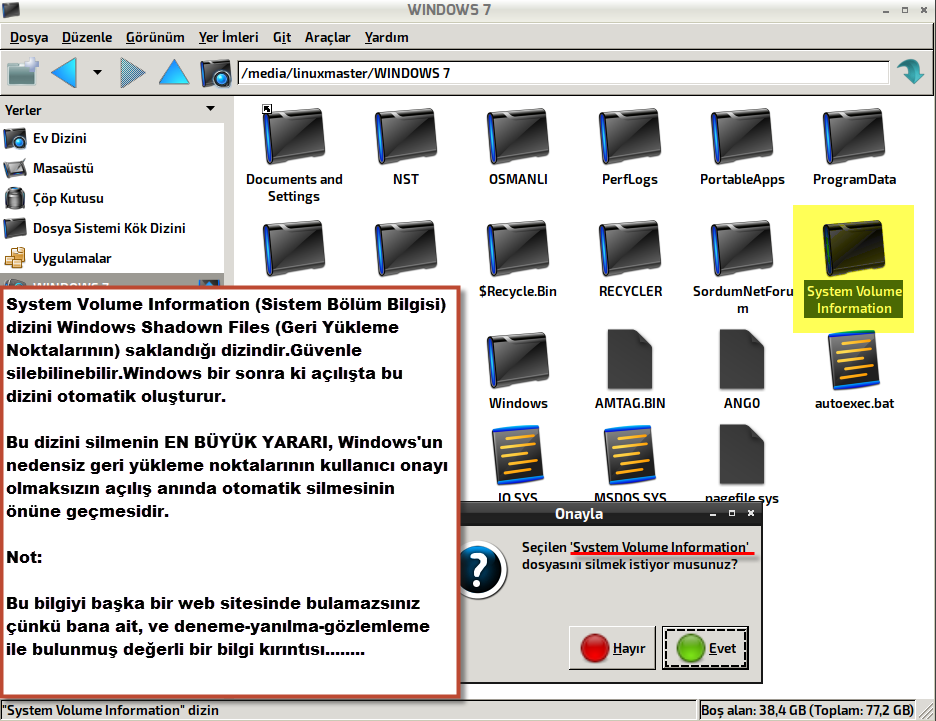Select the NST folder
This screenshot has width=936, height=721.
tap(405, 146)
